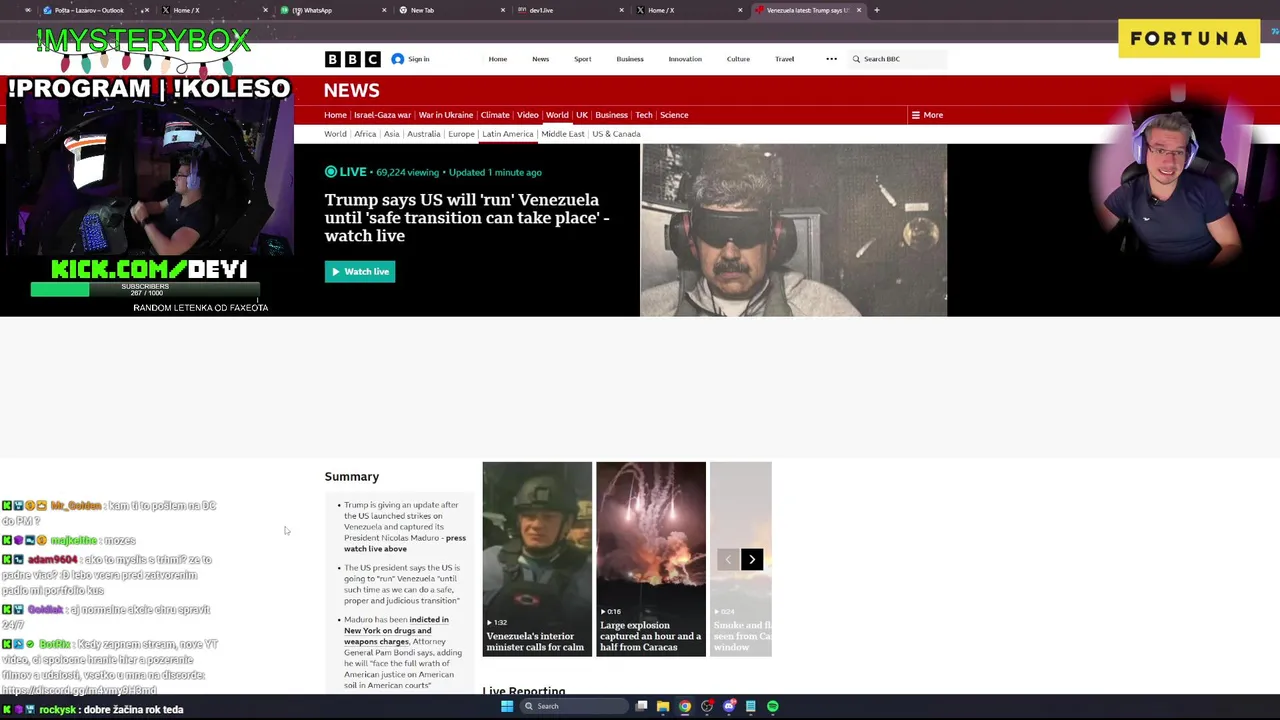1280x720 pixels.
Task: Open Travel in BBC top navigation
Action: [x=784, y=59]
